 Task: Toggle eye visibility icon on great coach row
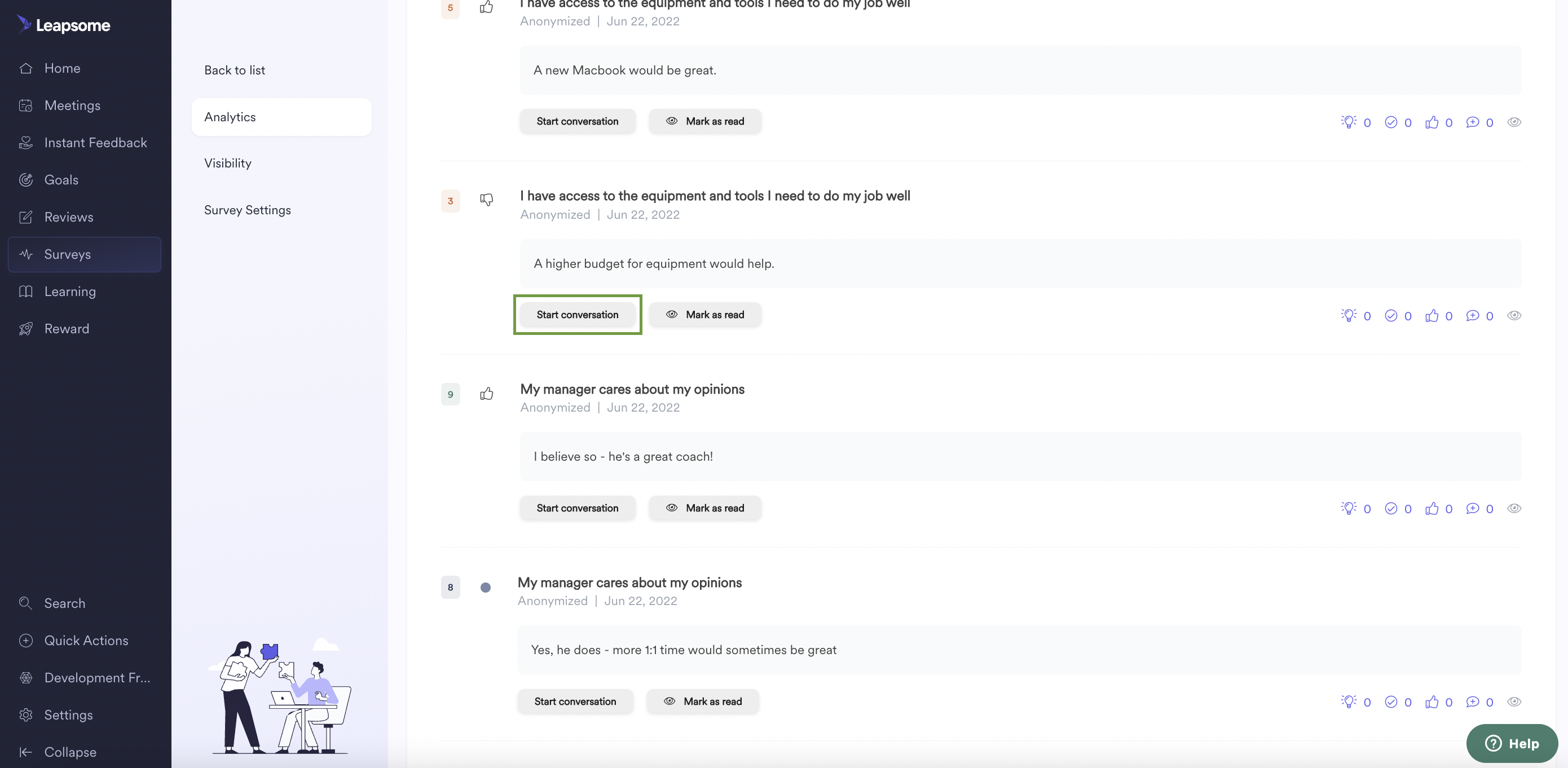(1514, 509)
